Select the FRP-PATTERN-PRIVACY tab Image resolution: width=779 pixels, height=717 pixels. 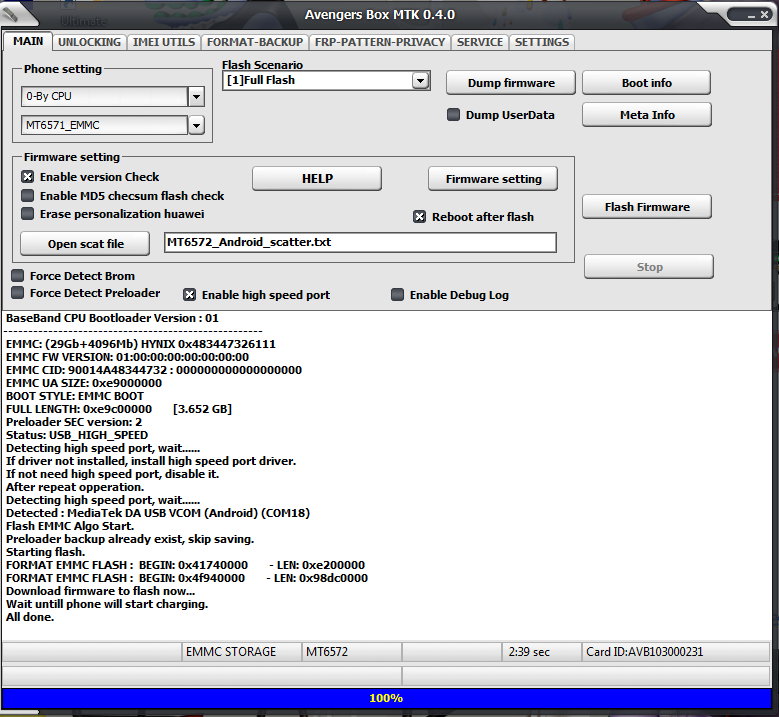(x=380, y=42)
